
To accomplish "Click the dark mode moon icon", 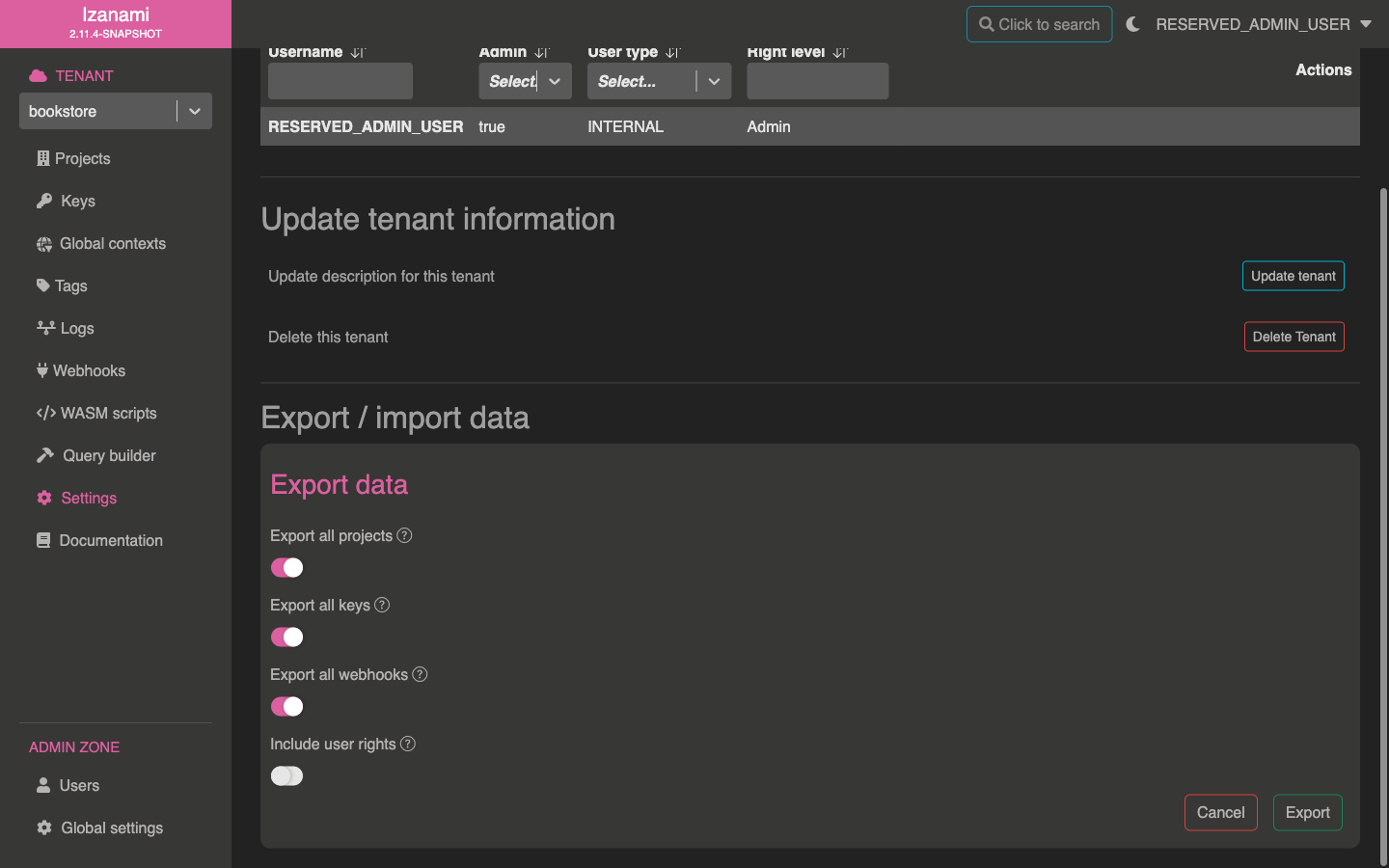I will tap(1132, 24).
